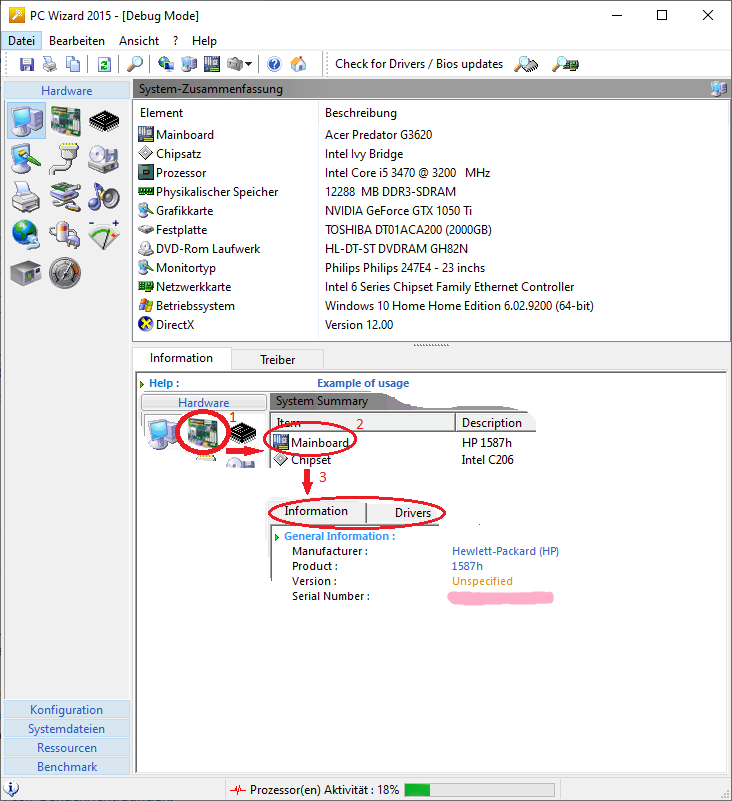Select the round speedometer sidebar icon
Screen dimensions: 732x801
pos(65,272)
